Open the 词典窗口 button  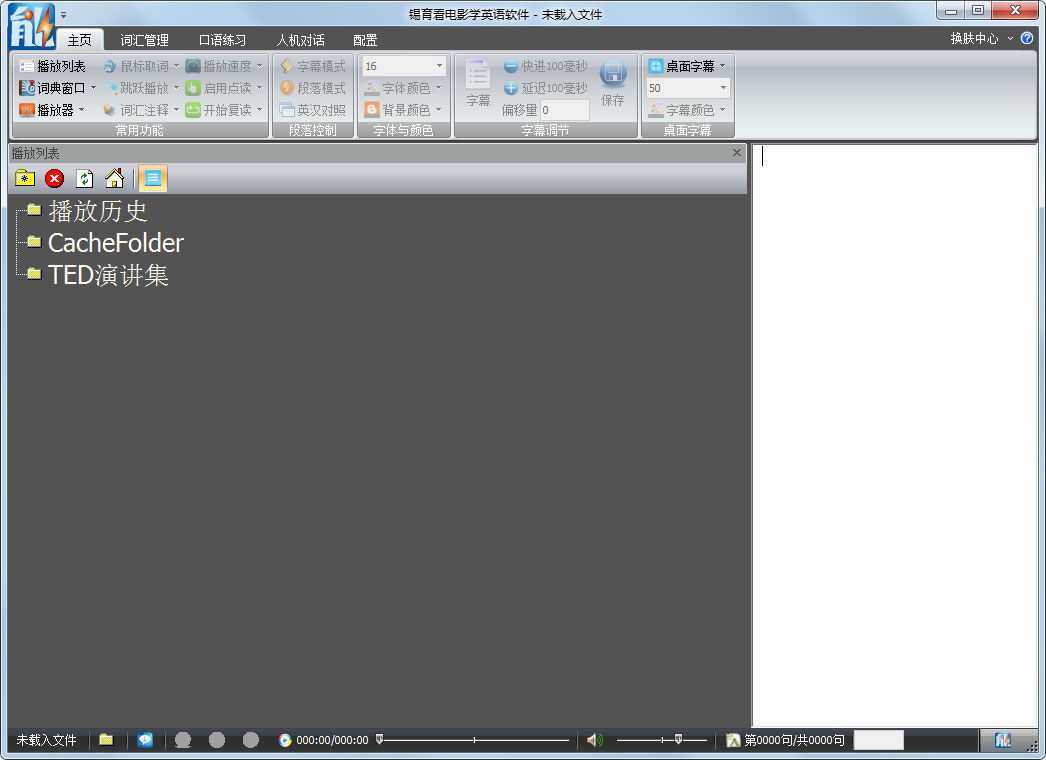[x=52, y=88]
